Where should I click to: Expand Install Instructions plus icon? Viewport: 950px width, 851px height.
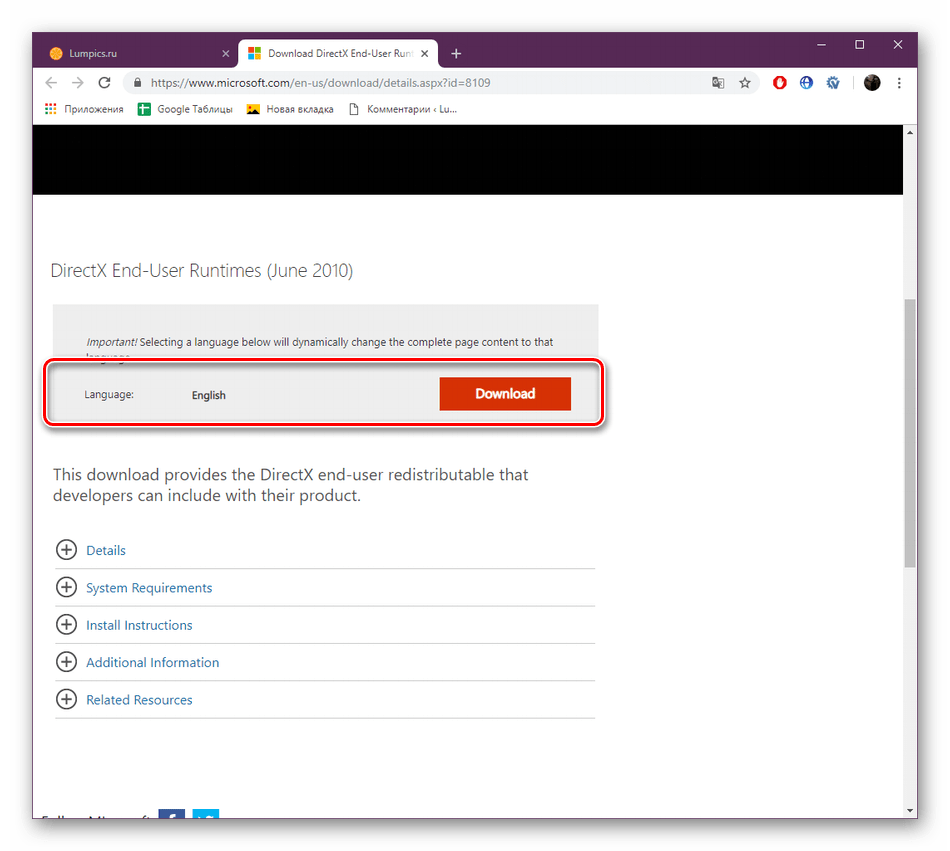point(66,624)
